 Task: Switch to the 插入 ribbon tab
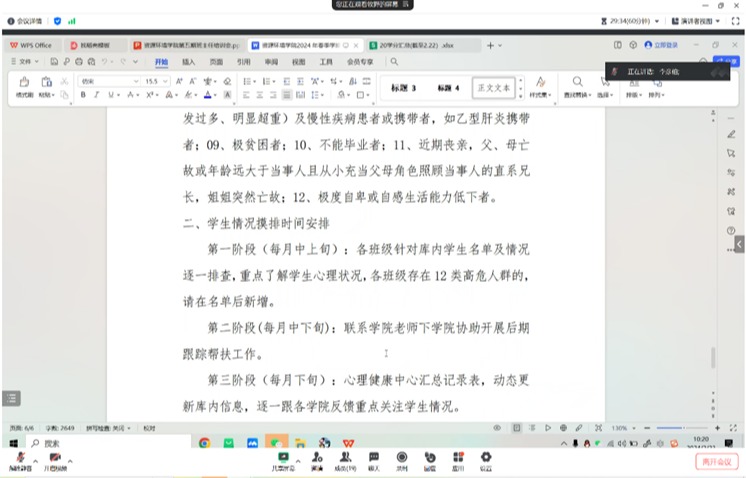click(x=188, y=61)
